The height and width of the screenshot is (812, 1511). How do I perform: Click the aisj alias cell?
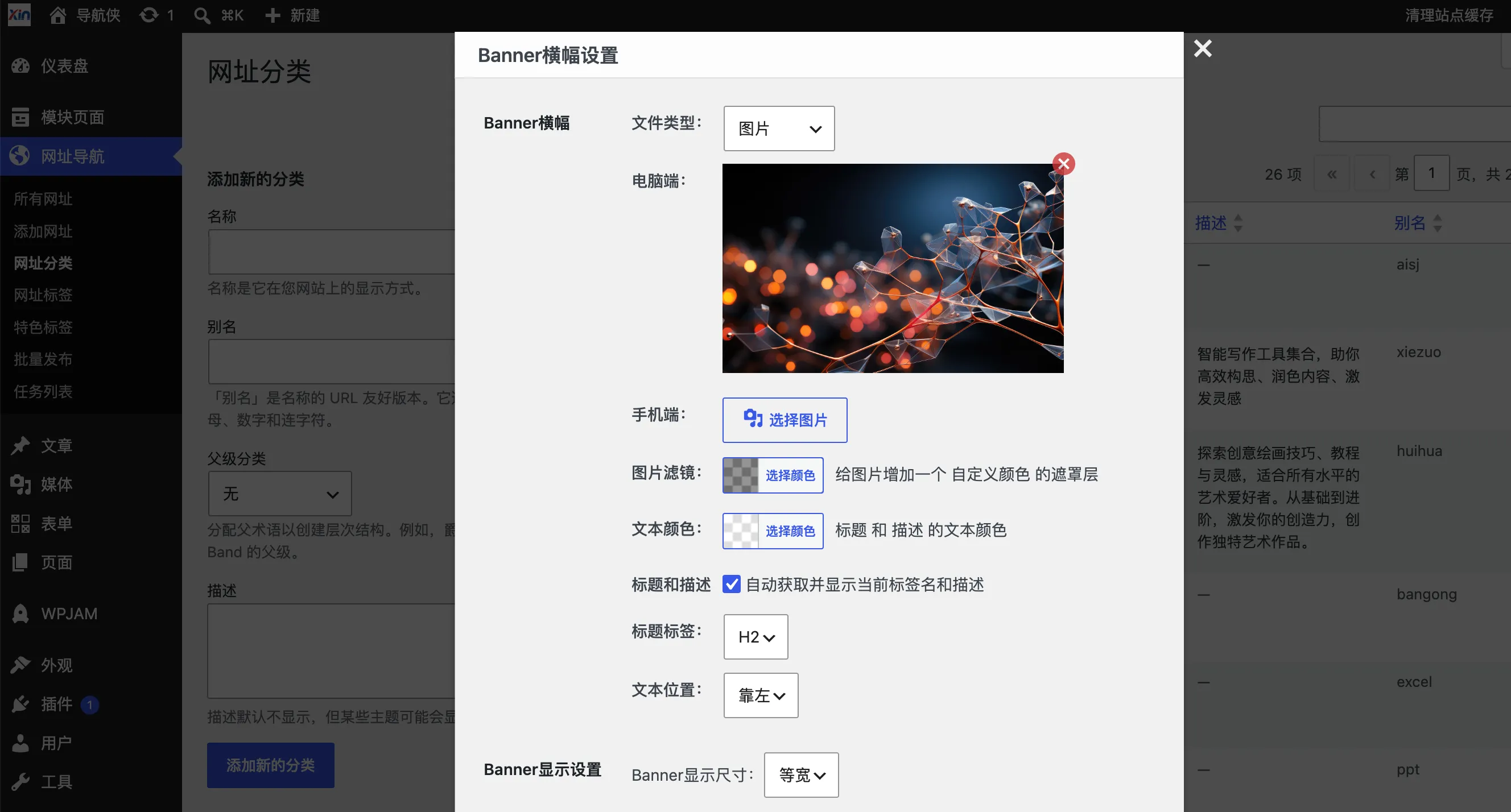(x=1408, y=264)
